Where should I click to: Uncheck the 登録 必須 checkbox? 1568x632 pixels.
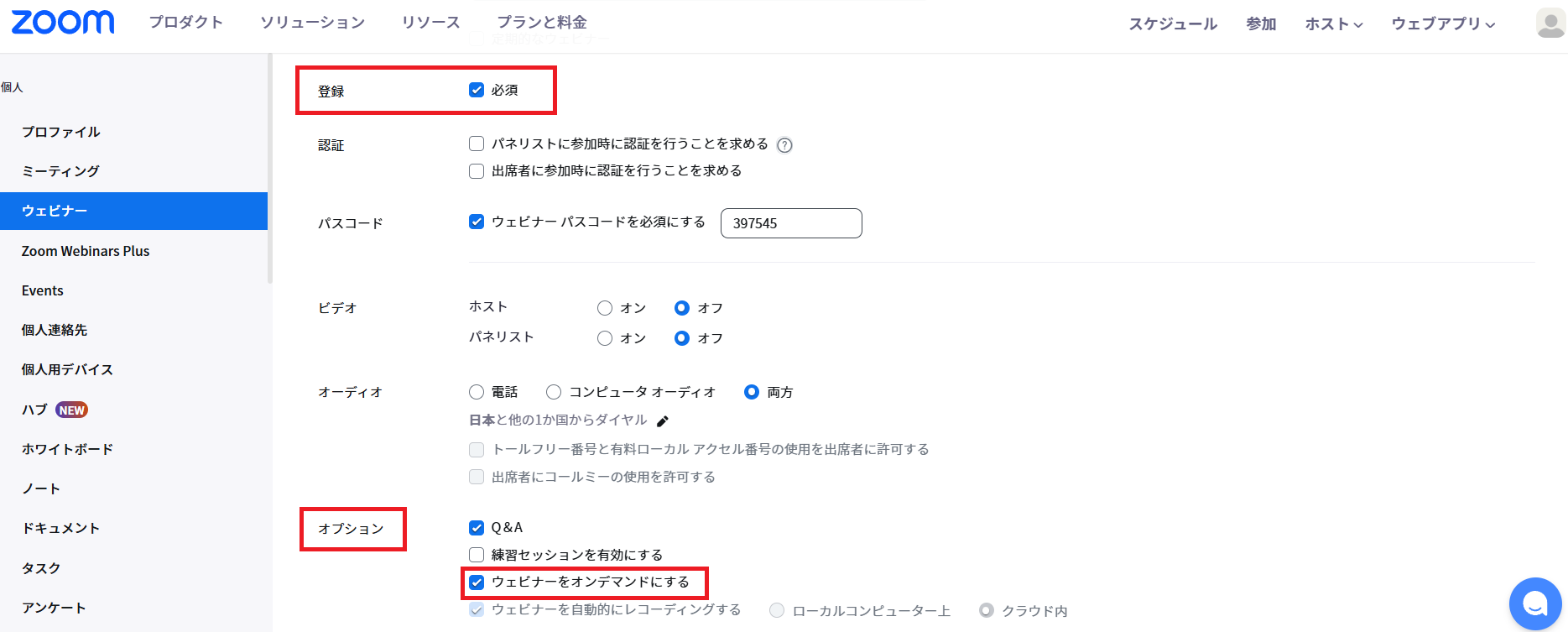coord(477,90)
